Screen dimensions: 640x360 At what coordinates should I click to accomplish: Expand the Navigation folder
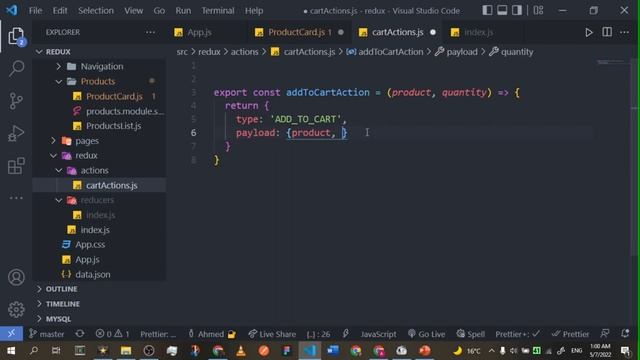coord(102,66)
